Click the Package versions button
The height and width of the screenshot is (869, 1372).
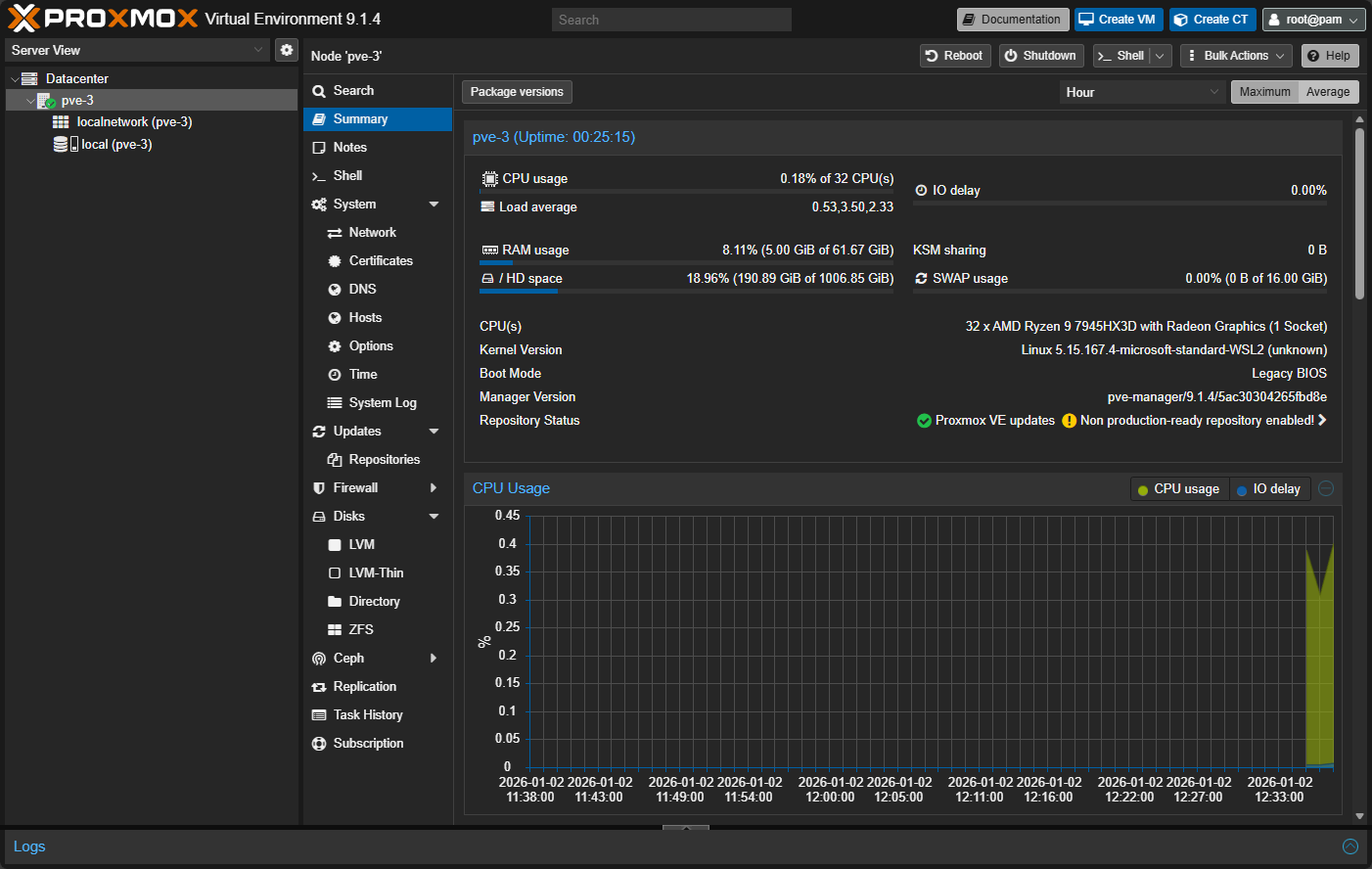click(x=517, y=92)
